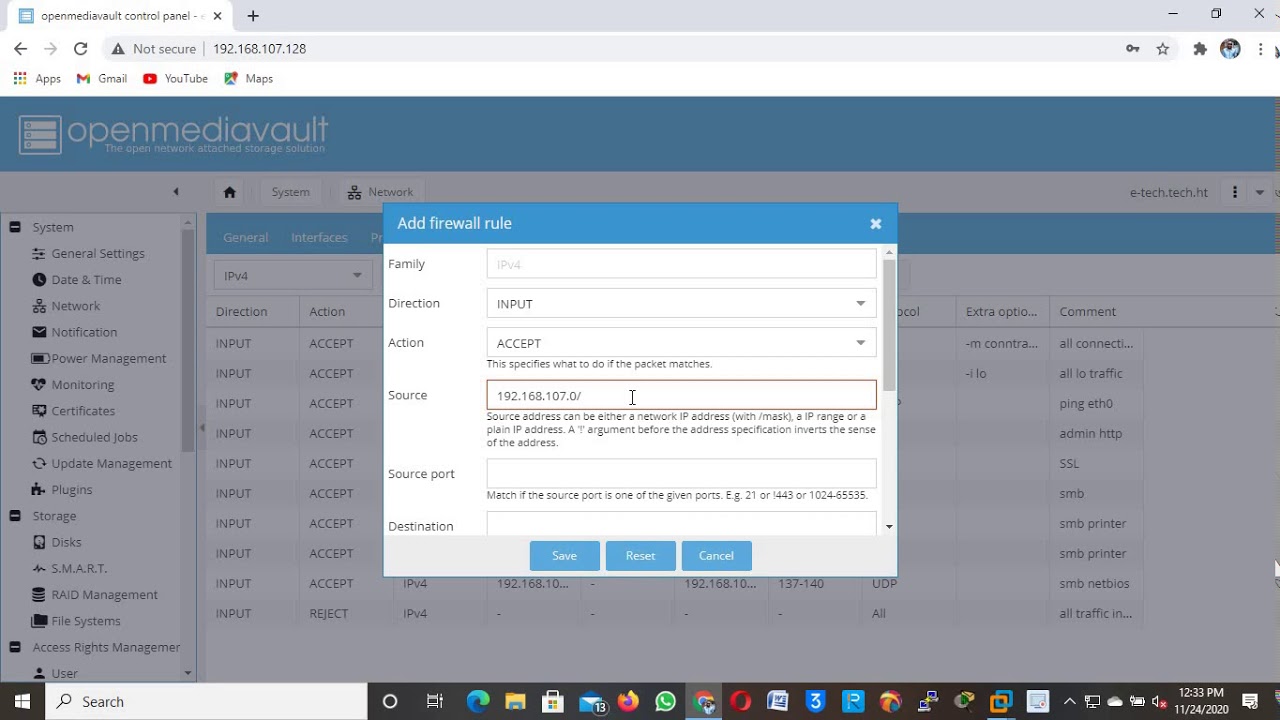
Task: Sort by the Direction column header
Action: point(252,311)
